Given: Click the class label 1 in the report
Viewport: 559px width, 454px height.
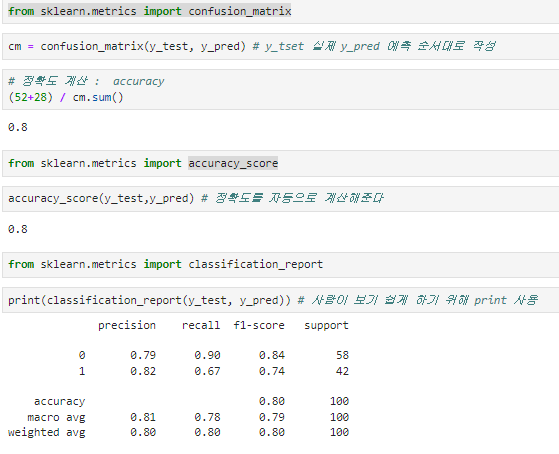Looking at the screenshot, I should pos(82,371).
